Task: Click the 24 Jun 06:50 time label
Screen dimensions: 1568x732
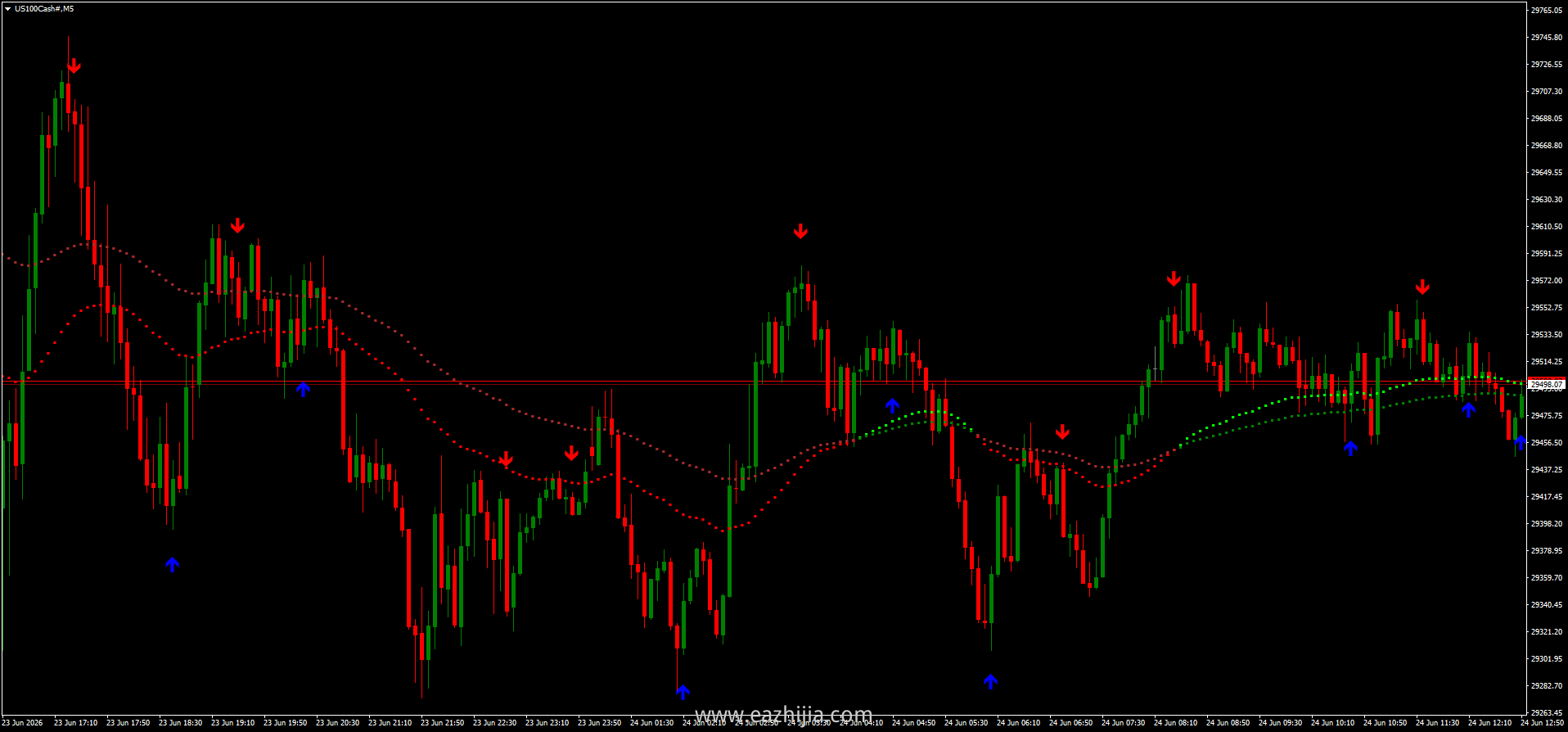Action: point(1070,722)
